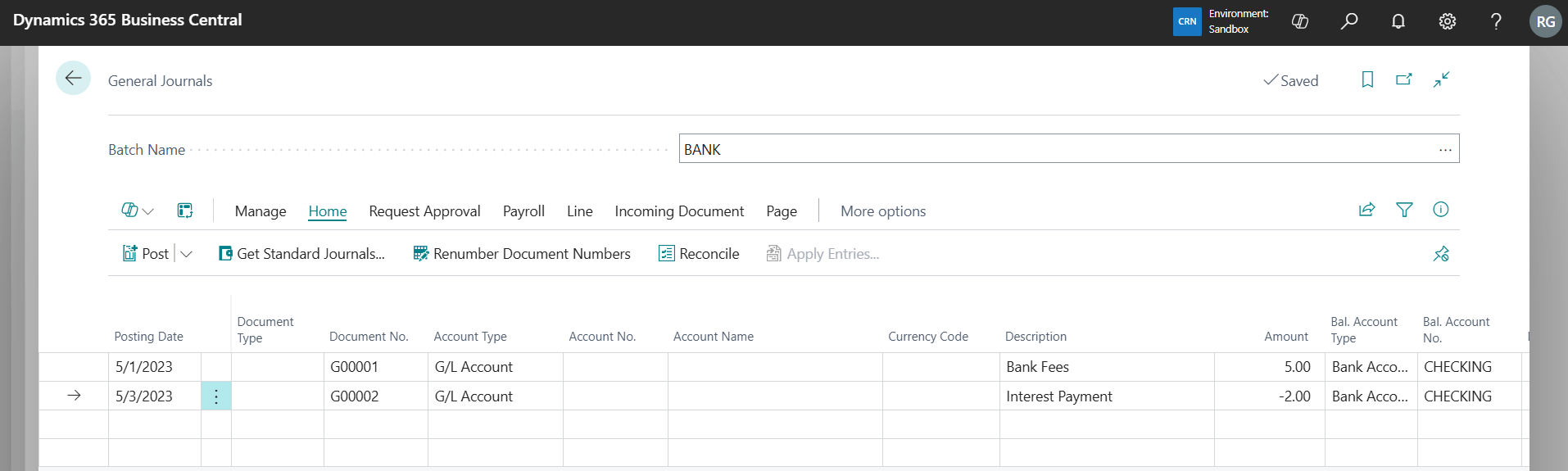
Task: Click CHECKING in Bank Fees row
Action: [x=1470, y=367]
